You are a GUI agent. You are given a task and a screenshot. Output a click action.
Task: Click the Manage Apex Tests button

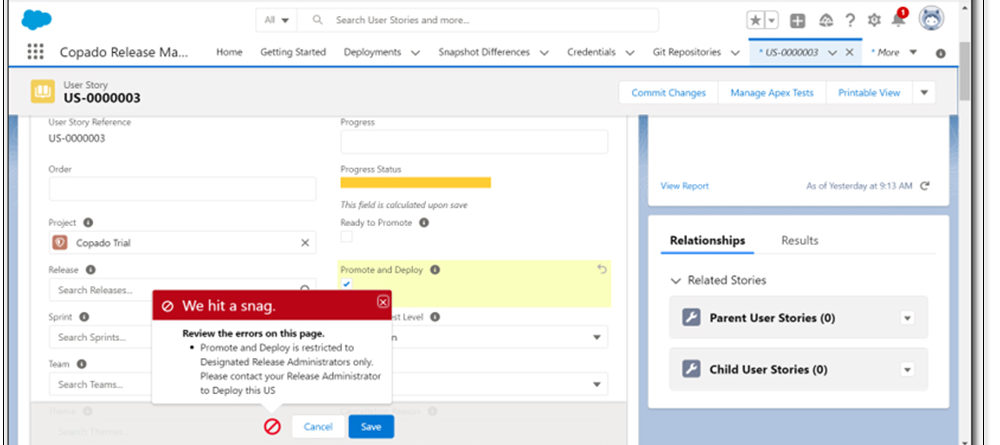click(772, 92)
